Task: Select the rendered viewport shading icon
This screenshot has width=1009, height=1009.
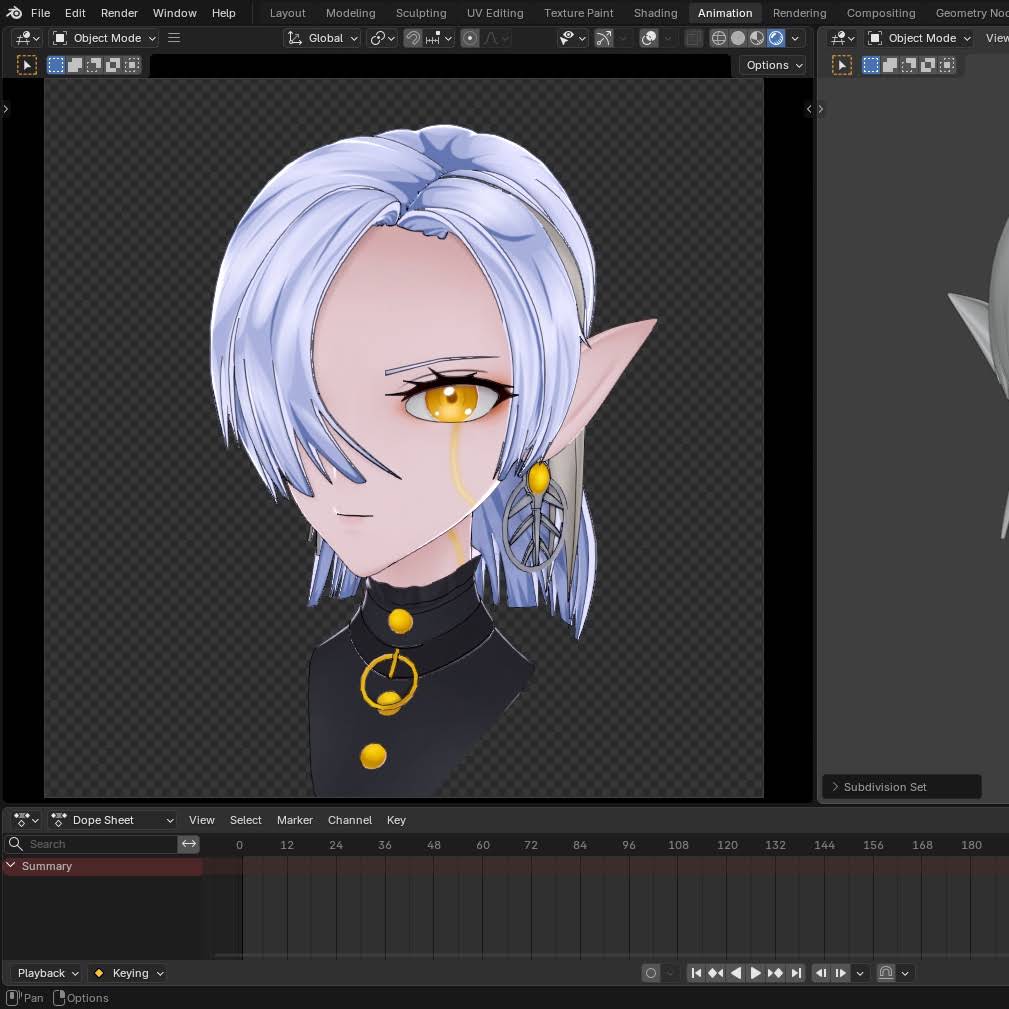Action: [776, 39]
